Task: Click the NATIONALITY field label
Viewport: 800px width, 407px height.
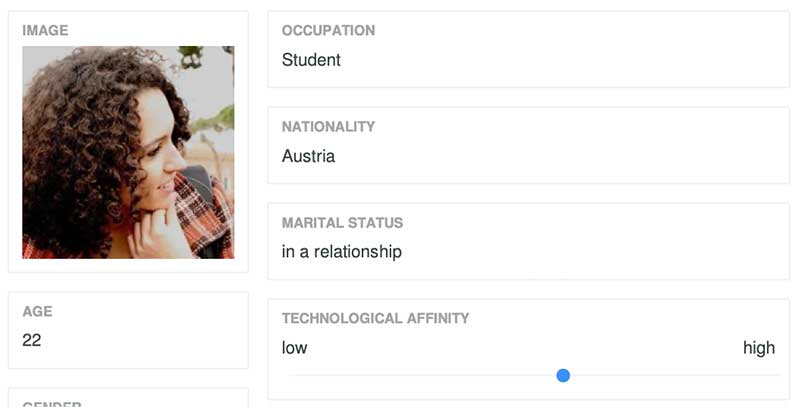Action: tap(329, 126)
